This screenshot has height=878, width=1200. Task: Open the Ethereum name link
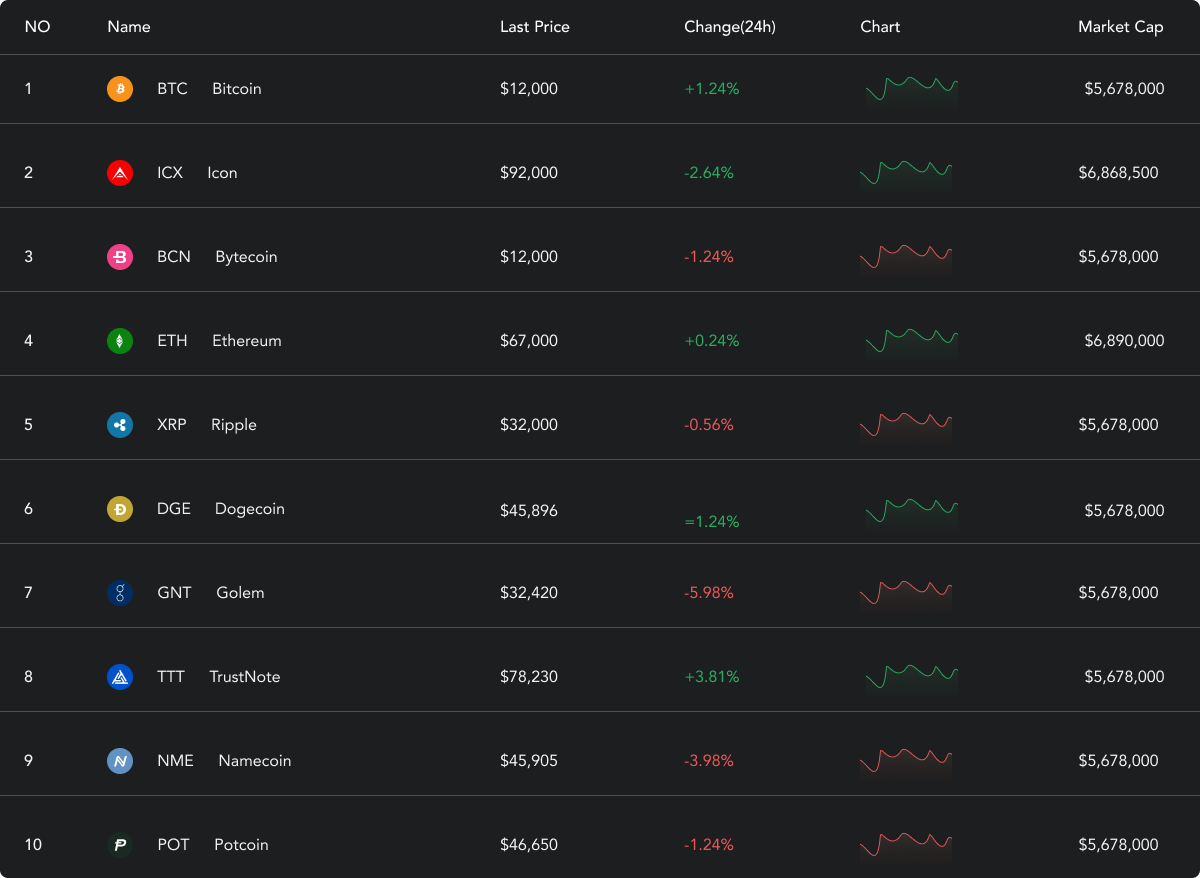point(247,341)
